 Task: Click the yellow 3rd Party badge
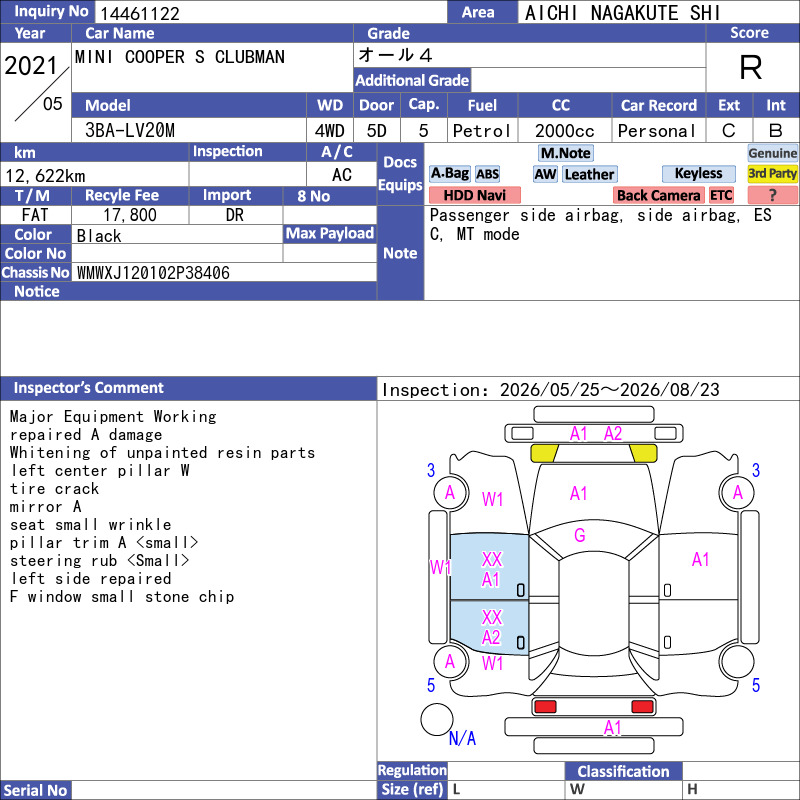[772, 173]
